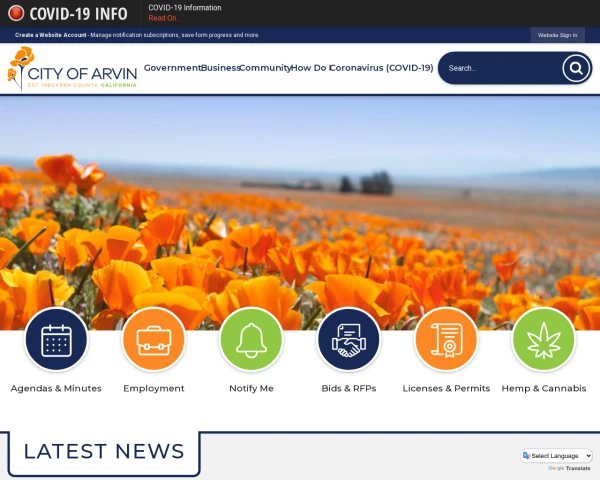600x480 pixels.
Task: Follow the Read On link
Action: 164,18
